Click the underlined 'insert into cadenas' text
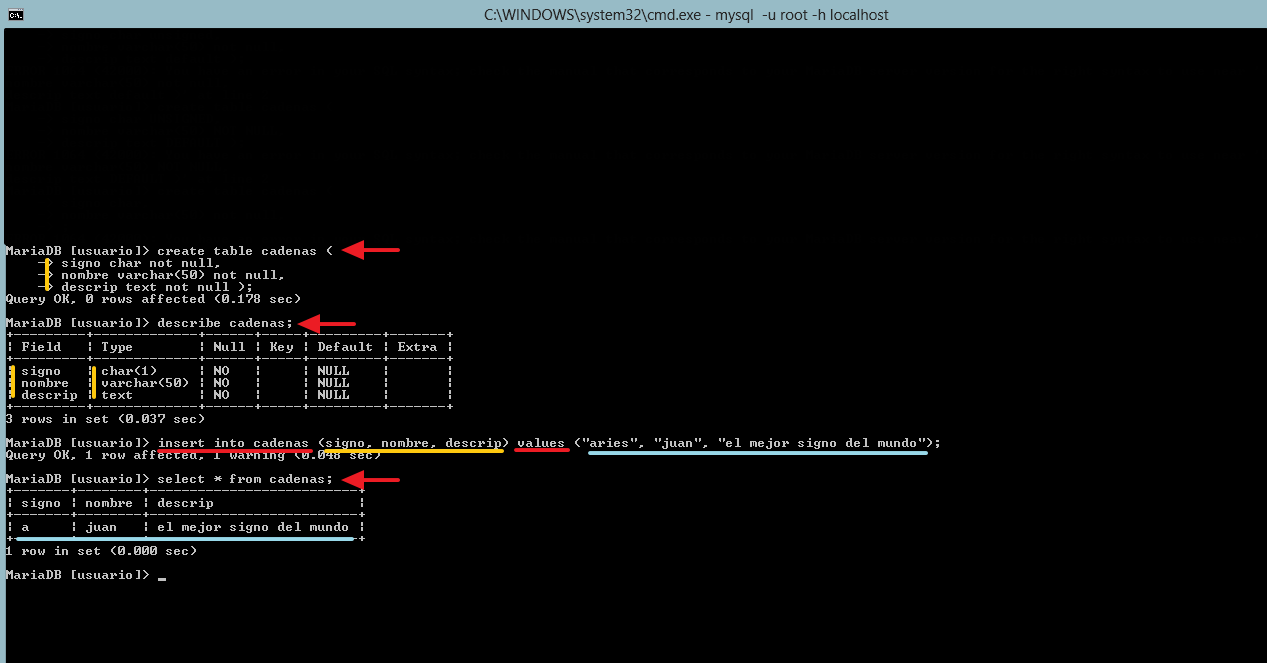The height and width of the screenshot is (663, 1267). click(x=233, y=443)
